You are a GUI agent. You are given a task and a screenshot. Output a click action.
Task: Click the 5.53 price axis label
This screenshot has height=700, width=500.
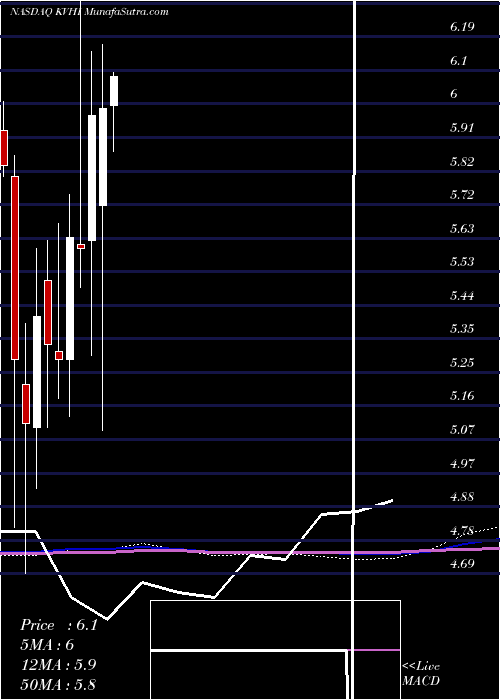coord(462,262)
